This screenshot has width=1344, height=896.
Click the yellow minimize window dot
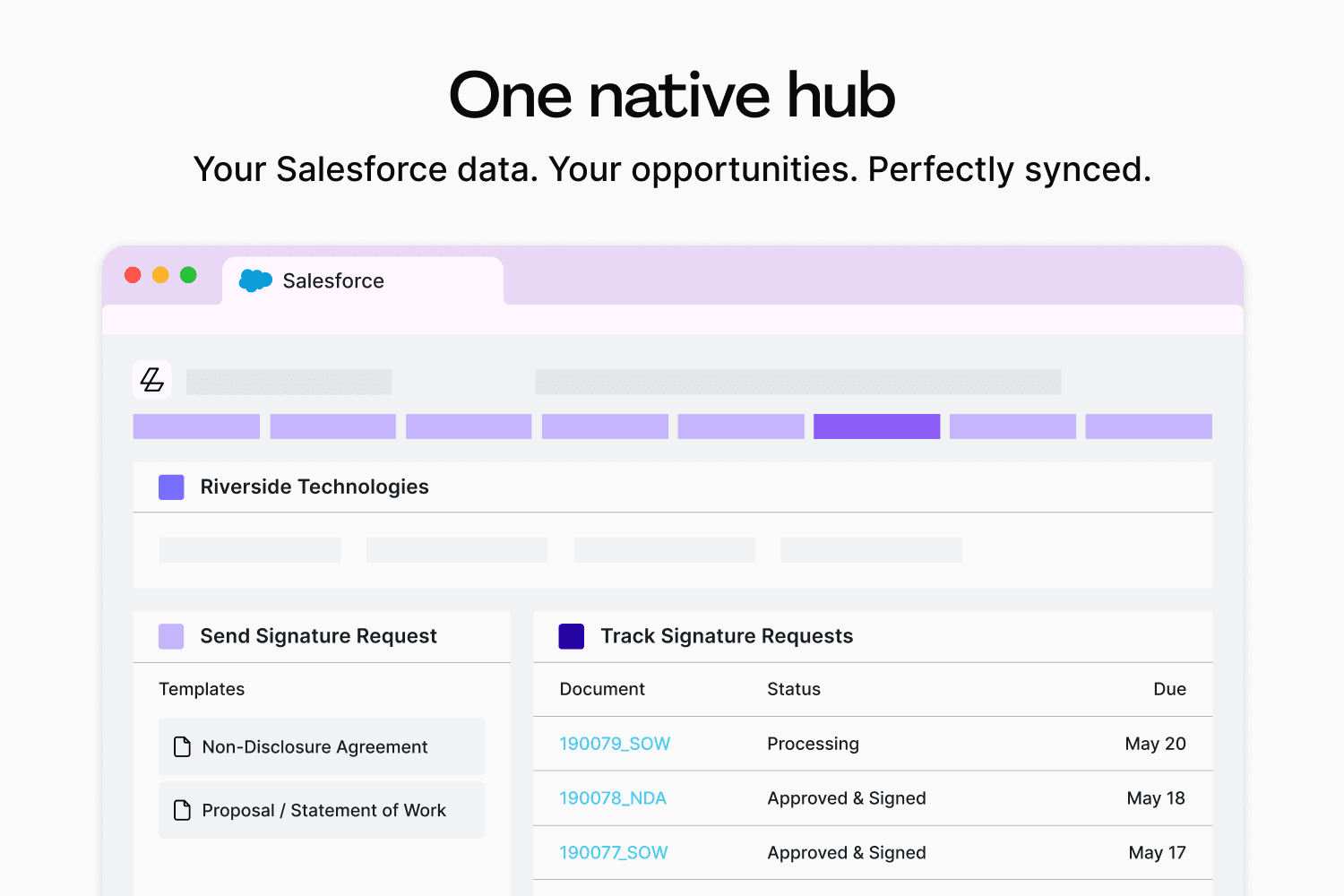click(x=160, y=275)
